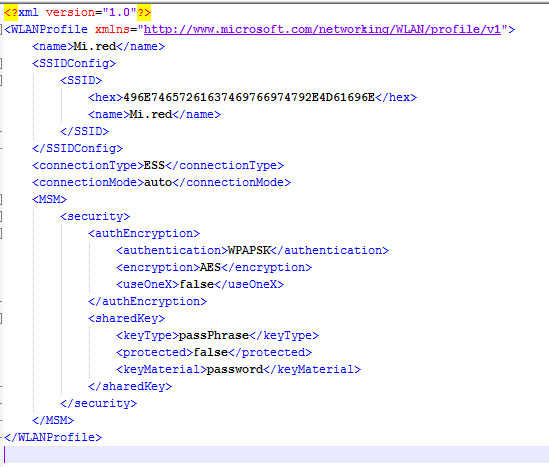
Task: Click the closing </SSID> tag
Action: (x=84, y=131)
